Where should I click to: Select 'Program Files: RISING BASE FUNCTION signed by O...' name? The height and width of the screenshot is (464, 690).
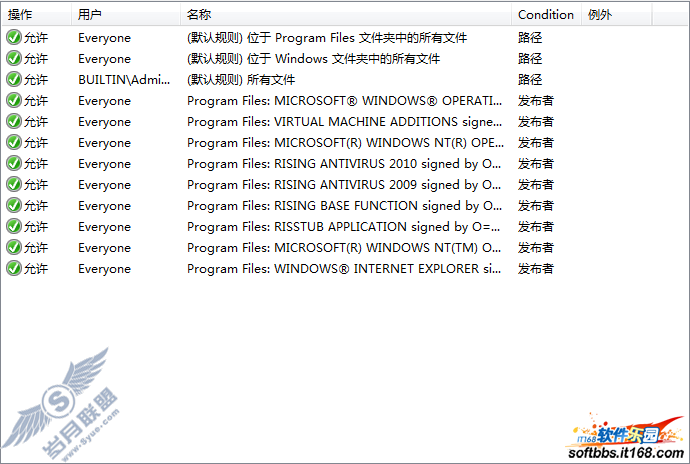(344, 206)
